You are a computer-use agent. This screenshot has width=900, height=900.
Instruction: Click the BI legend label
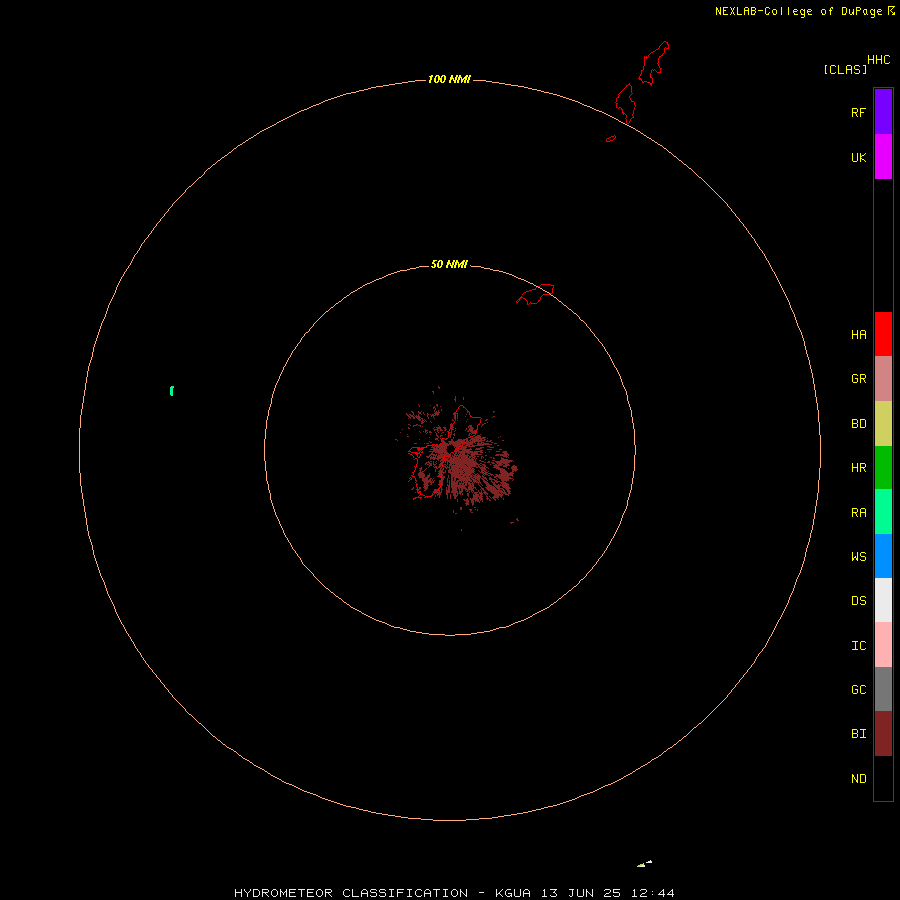(x=858, y=734)
